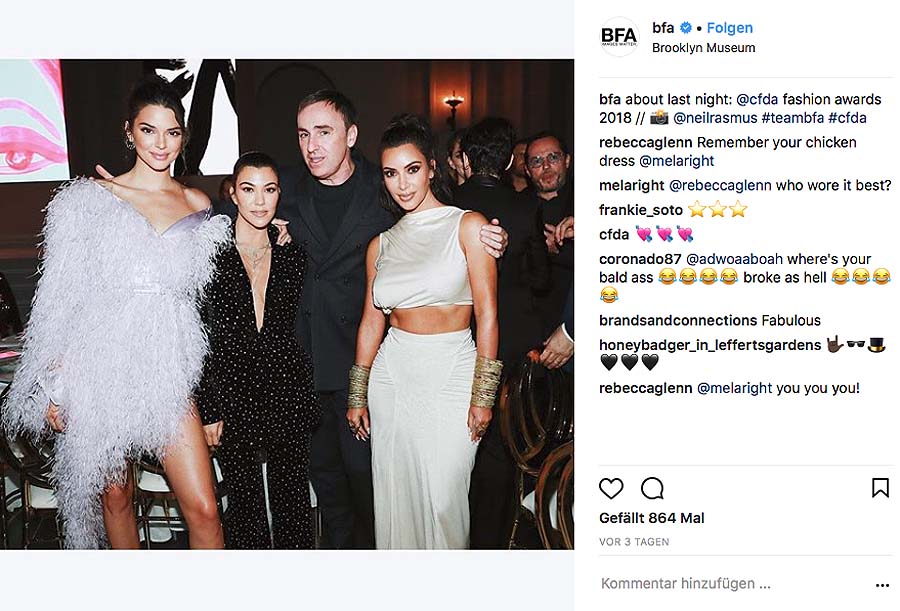The image size is (900, 611).
Task: Open the #cfda hashtag link
Action: point(847,118)
